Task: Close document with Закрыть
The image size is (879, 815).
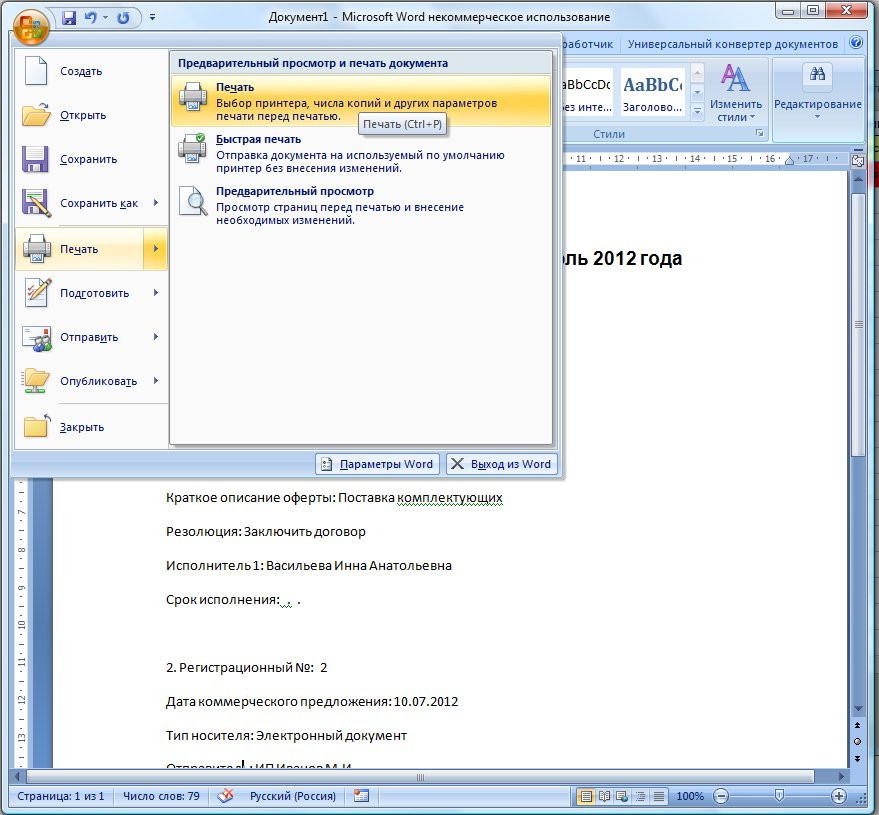Action: [x=91, y=427]
